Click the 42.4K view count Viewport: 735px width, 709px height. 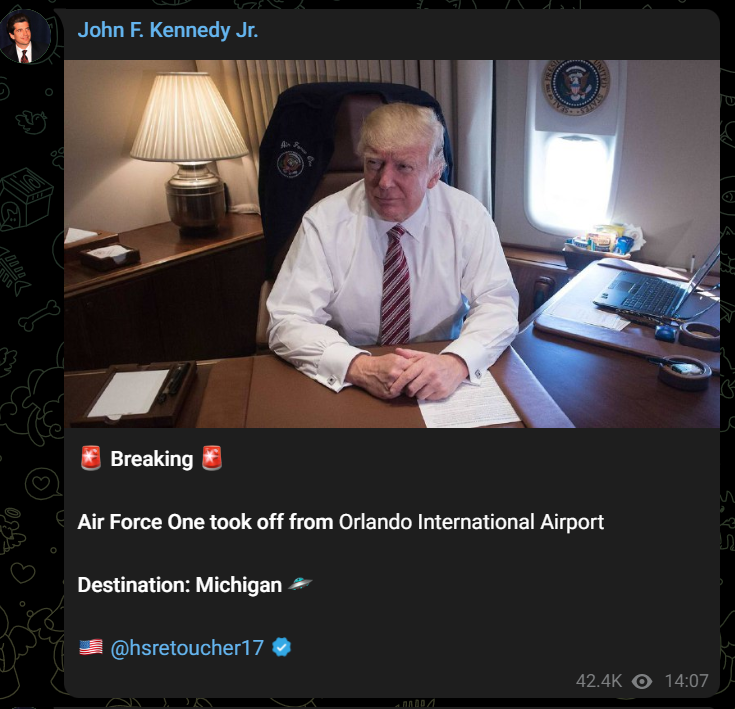[599, 681]
